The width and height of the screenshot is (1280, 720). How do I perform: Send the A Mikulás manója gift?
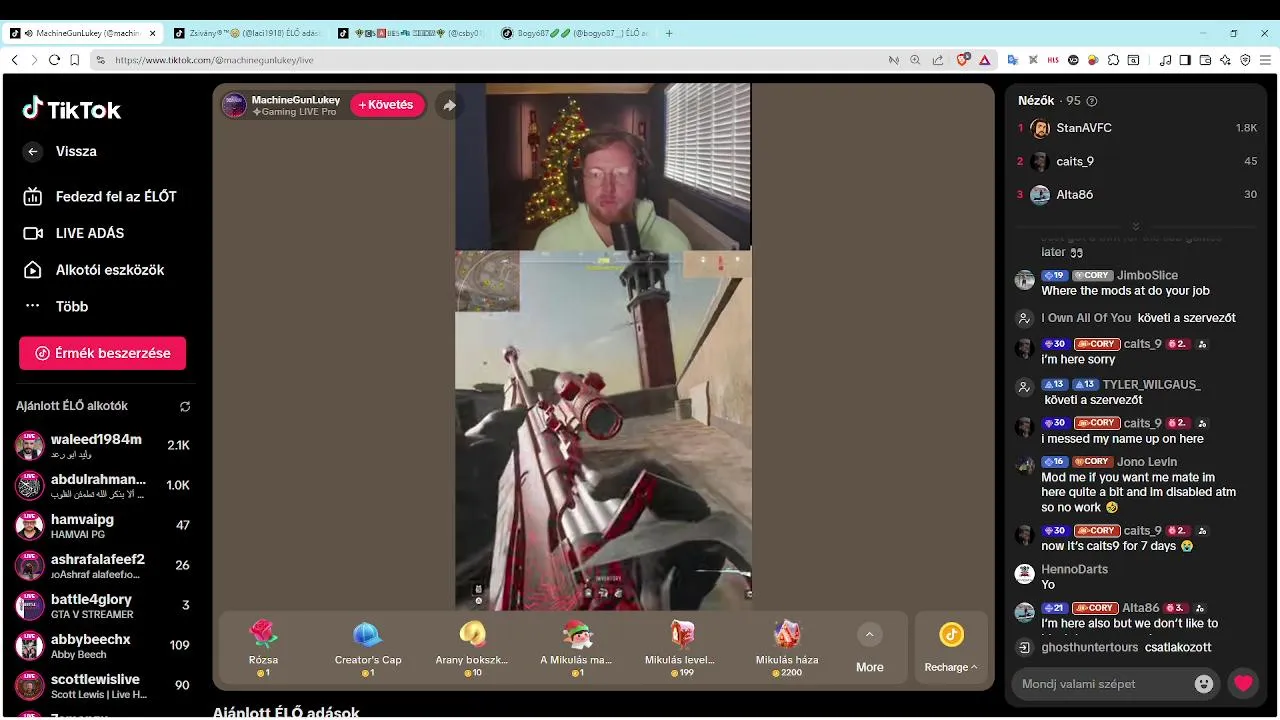(576, 647)
